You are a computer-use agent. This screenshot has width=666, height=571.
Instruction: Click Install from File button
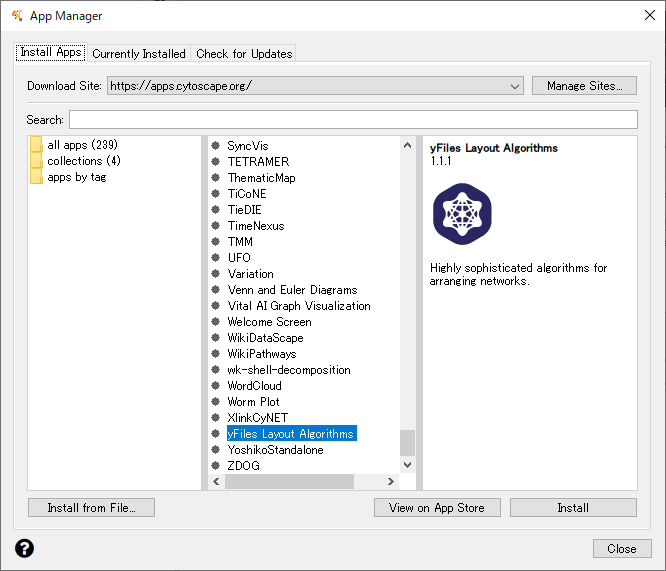point(91,508)
